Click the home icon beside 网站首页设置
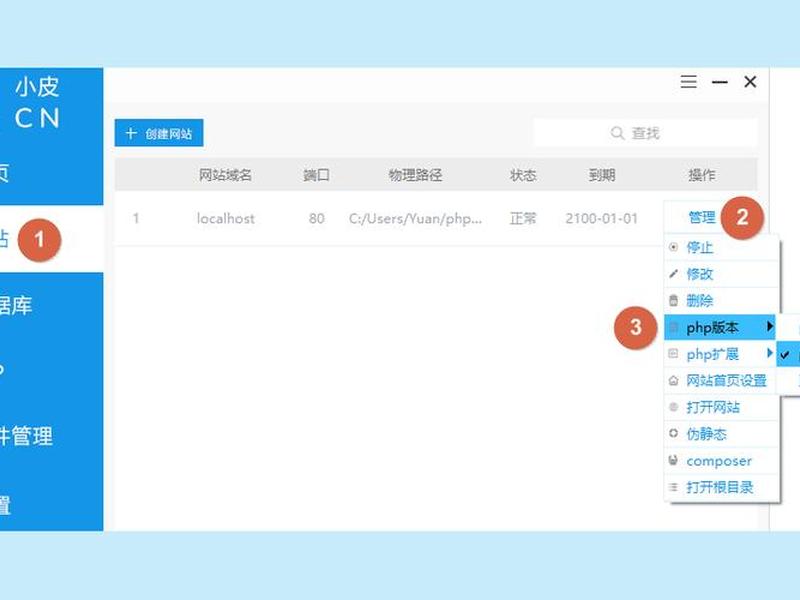800x600 pixels. (x=673, y=381)
